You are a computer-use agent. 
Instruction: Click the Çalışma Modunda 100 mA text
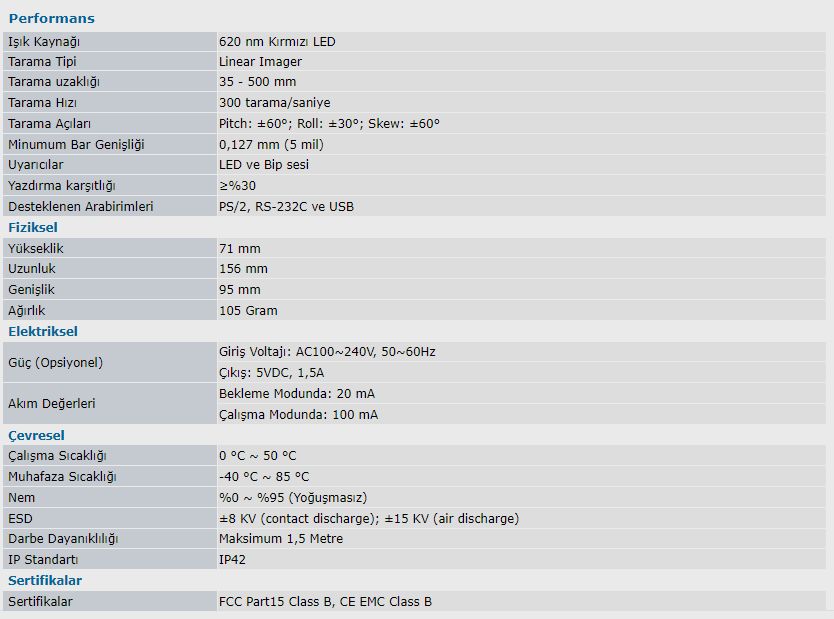click(x=298, y=415)
